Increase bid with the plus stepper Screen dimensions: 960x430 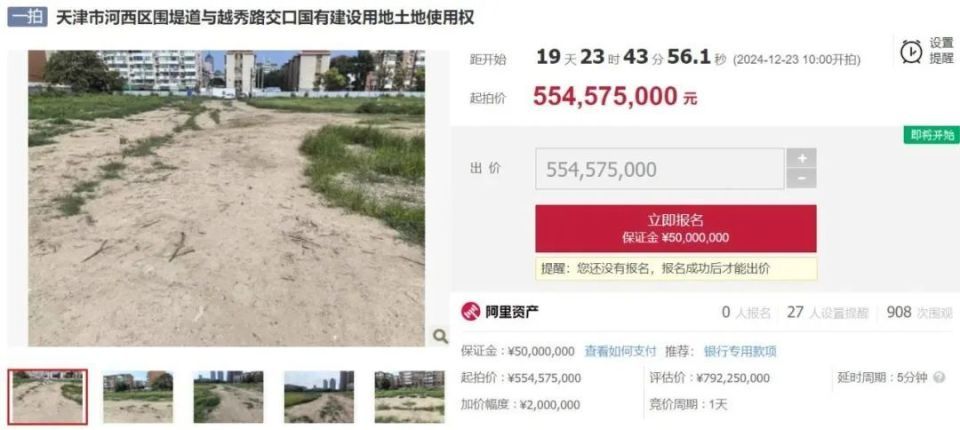click(x=802, y=158)
